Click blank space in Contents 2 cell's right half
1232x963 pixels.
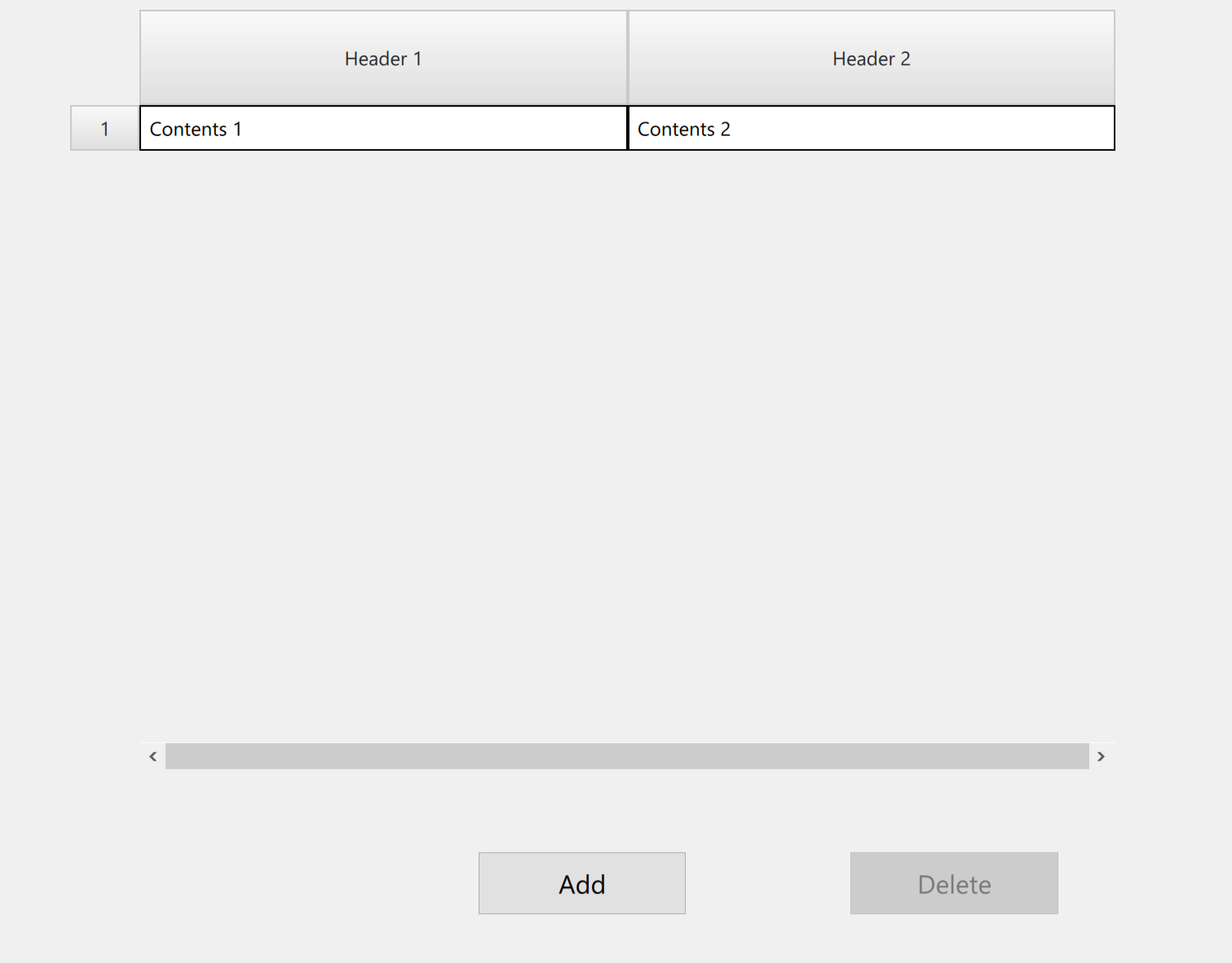point(995,129)
